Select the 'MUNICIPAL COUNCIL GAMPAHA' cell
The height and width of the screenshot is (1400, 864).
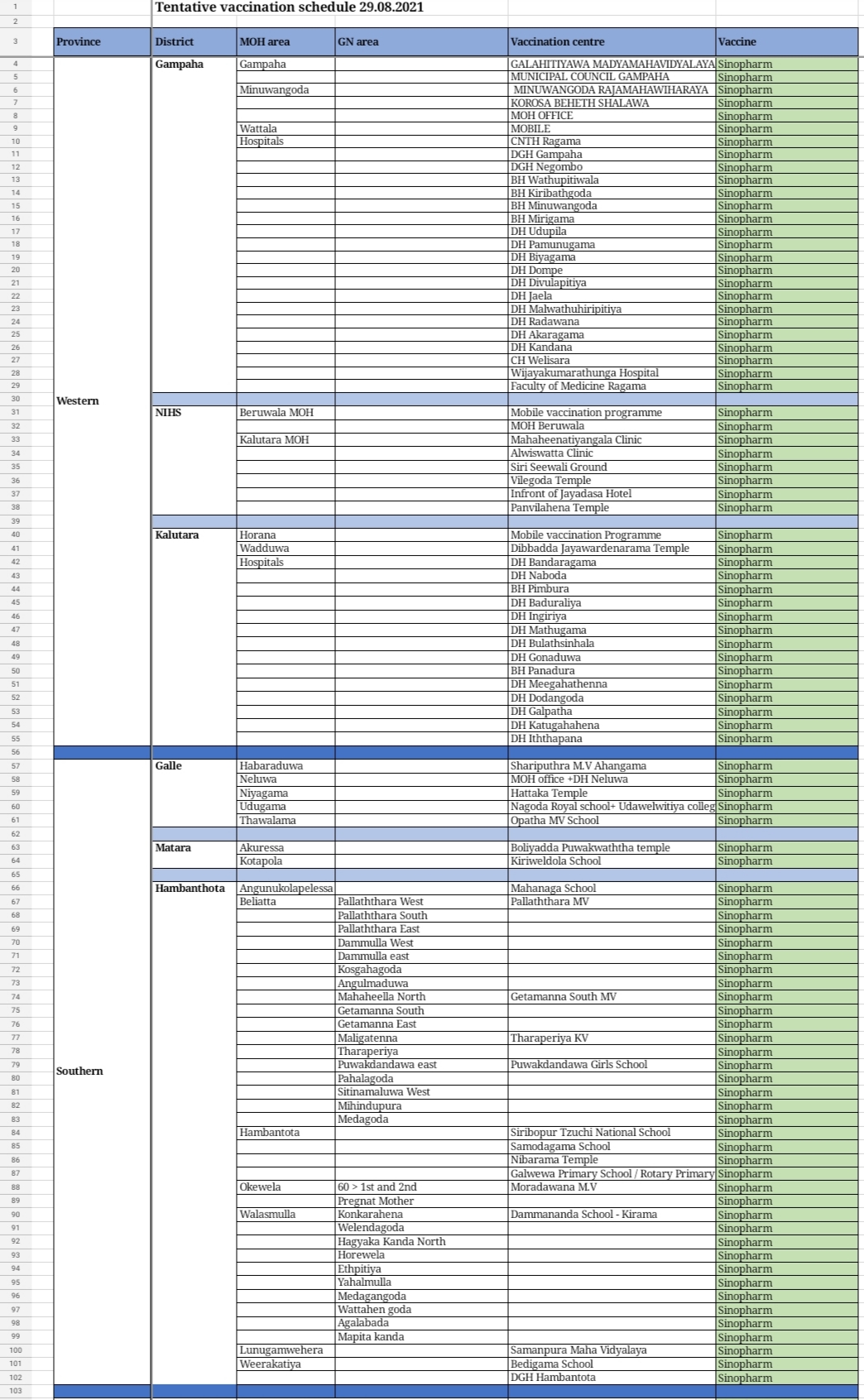[612, 77]
